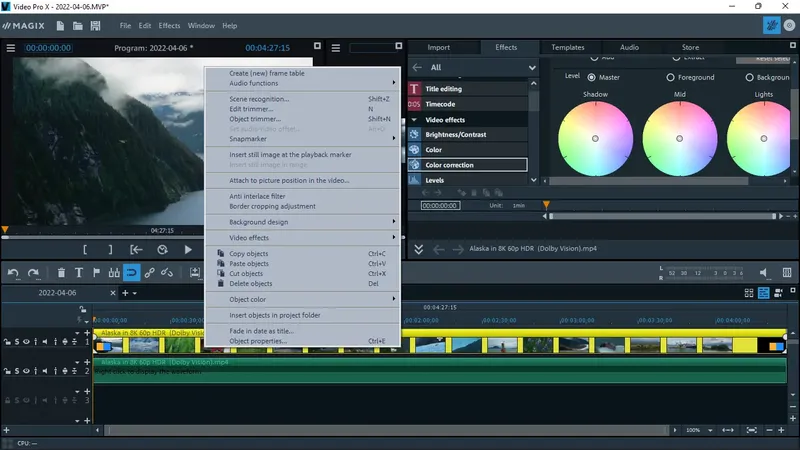Expand Audio functions submenu
800x450 pixels.
(393, 83)
